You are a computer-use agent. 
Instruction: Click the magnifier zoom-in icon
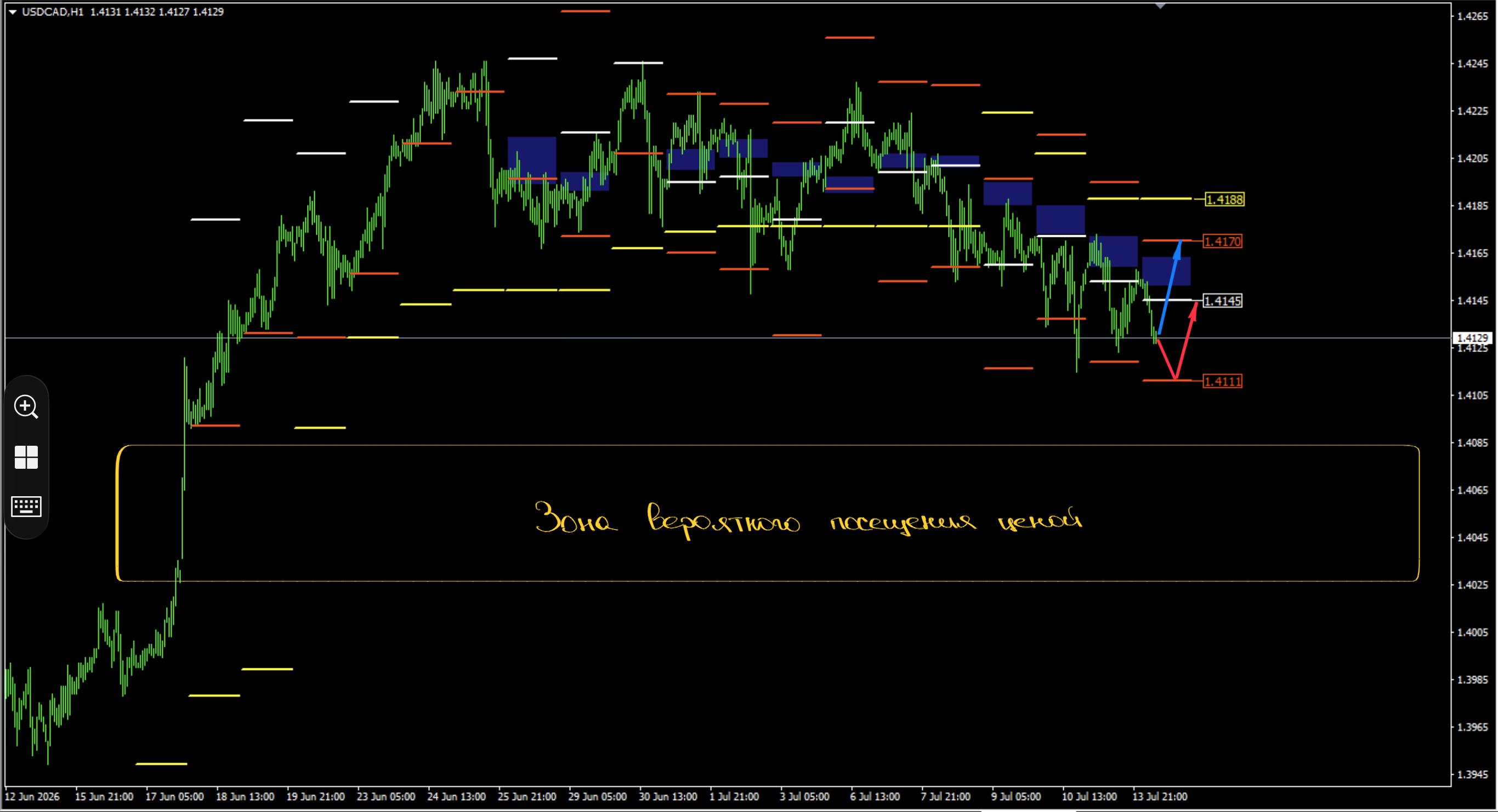pyautogui.click(x=26, y=407)
